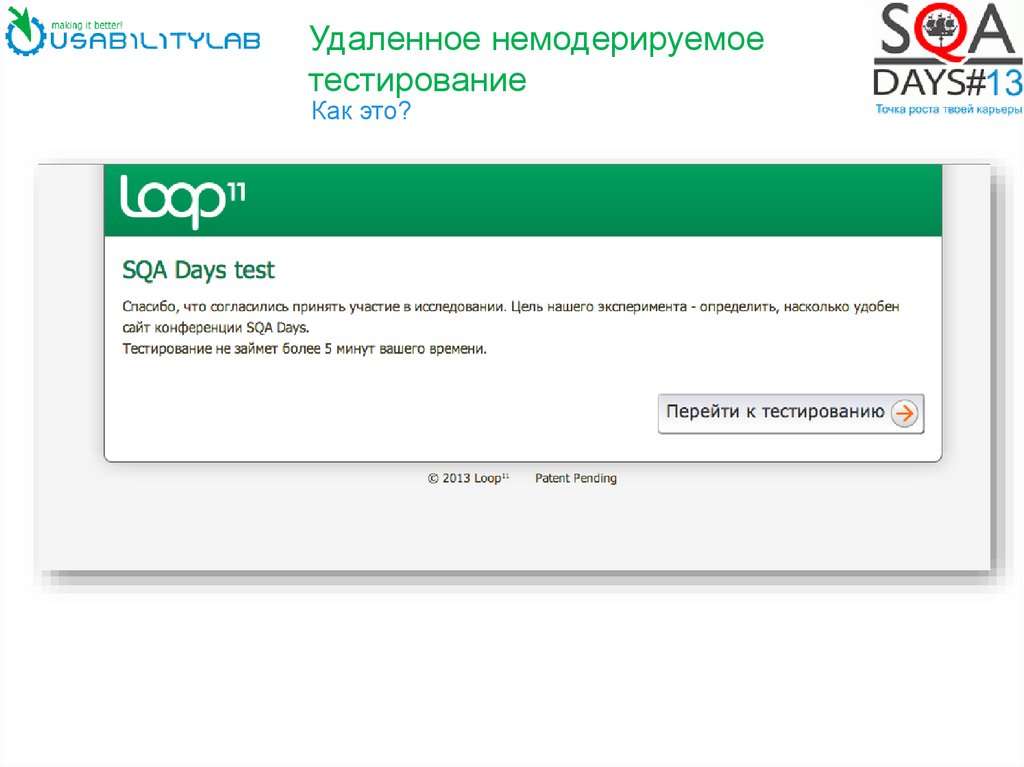Click the '© 2013 Loop11' footer text
Screen dimensions: 1024x767
[468, 478]
